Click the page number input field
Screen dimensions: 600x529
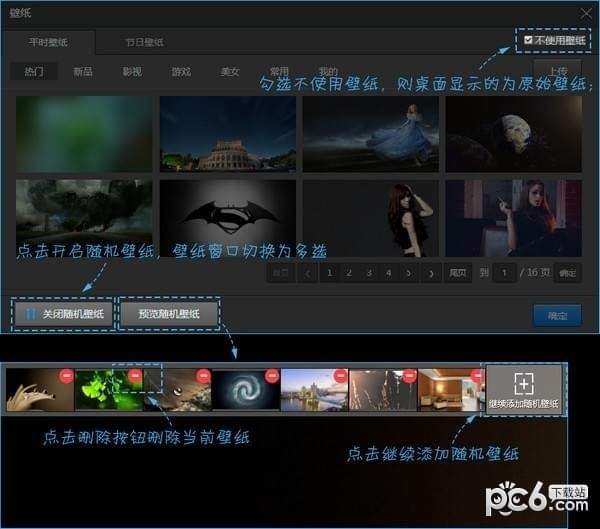point(506,272)
